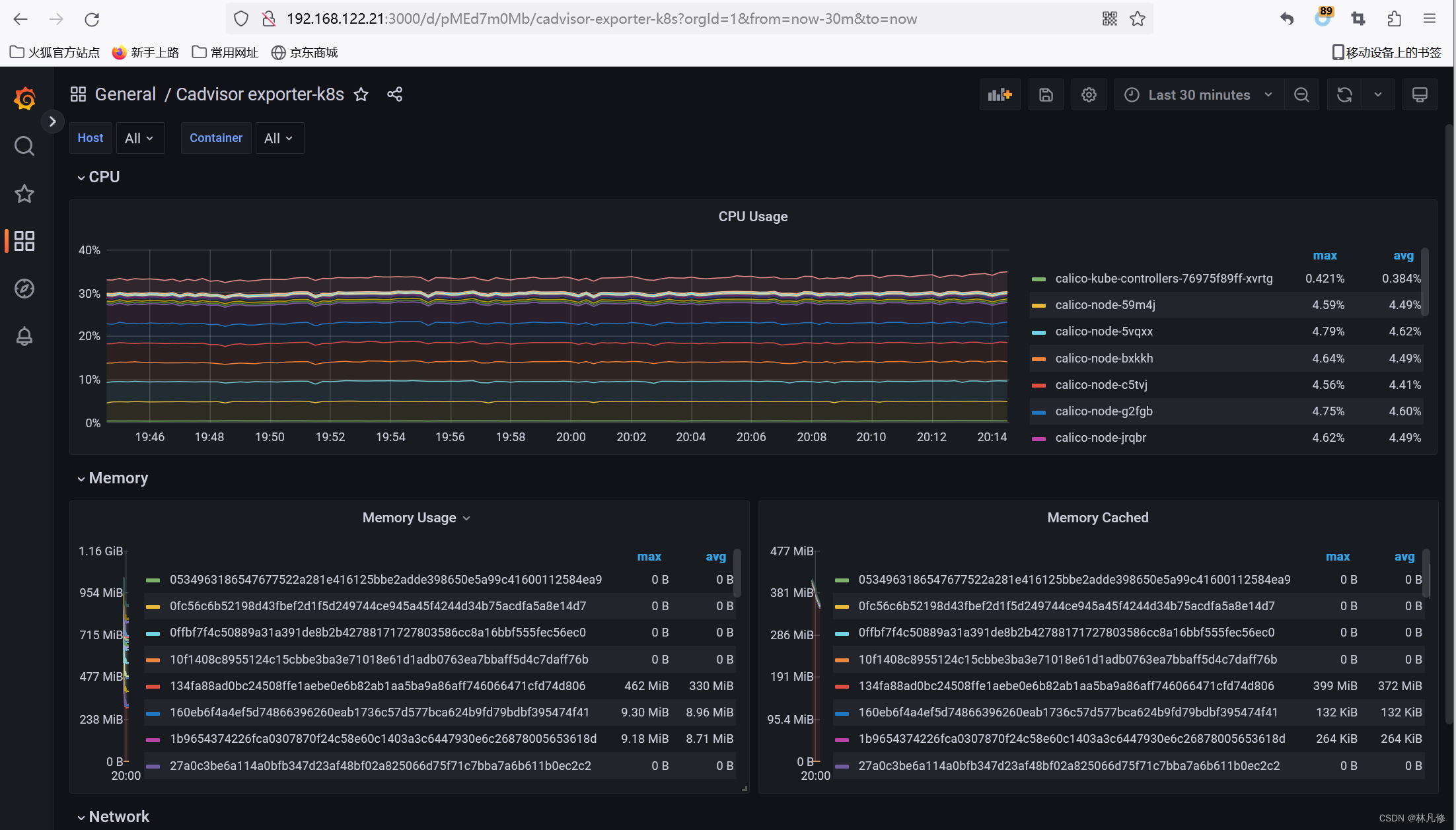Image resolution: width=1456 pixels, height=830 pixels.
Task: Toggle calico-node-59m4j series visibility
Action: 1105,305
